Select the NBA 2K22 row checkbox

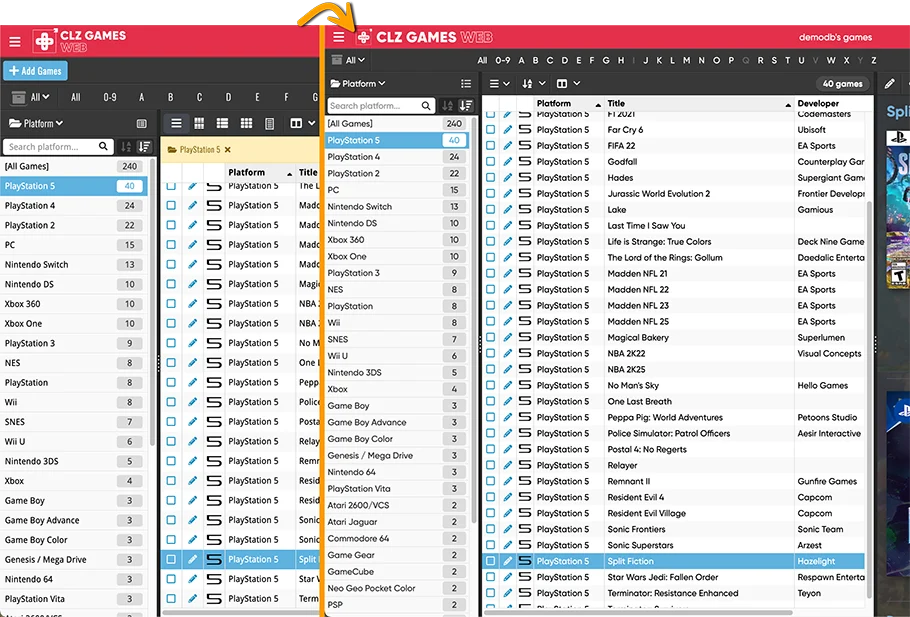(490, 353)
